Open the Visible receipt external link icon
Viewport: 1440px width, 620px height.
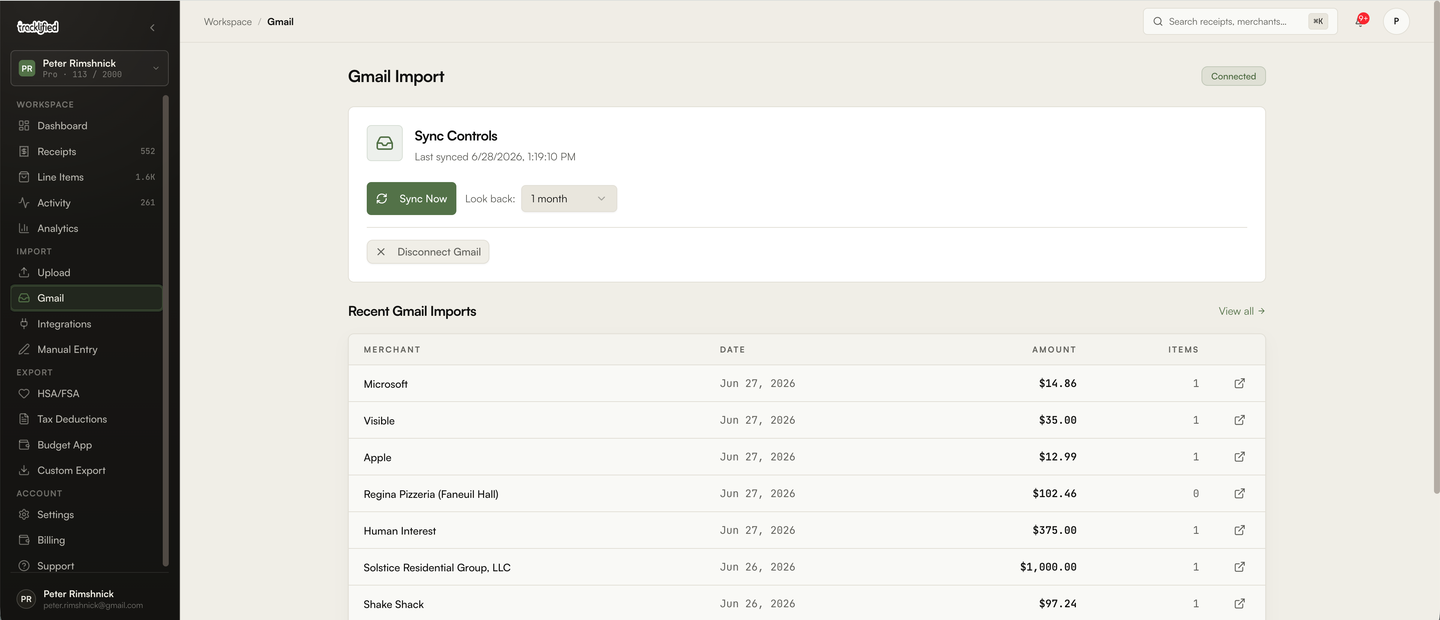pos(1240,420)
